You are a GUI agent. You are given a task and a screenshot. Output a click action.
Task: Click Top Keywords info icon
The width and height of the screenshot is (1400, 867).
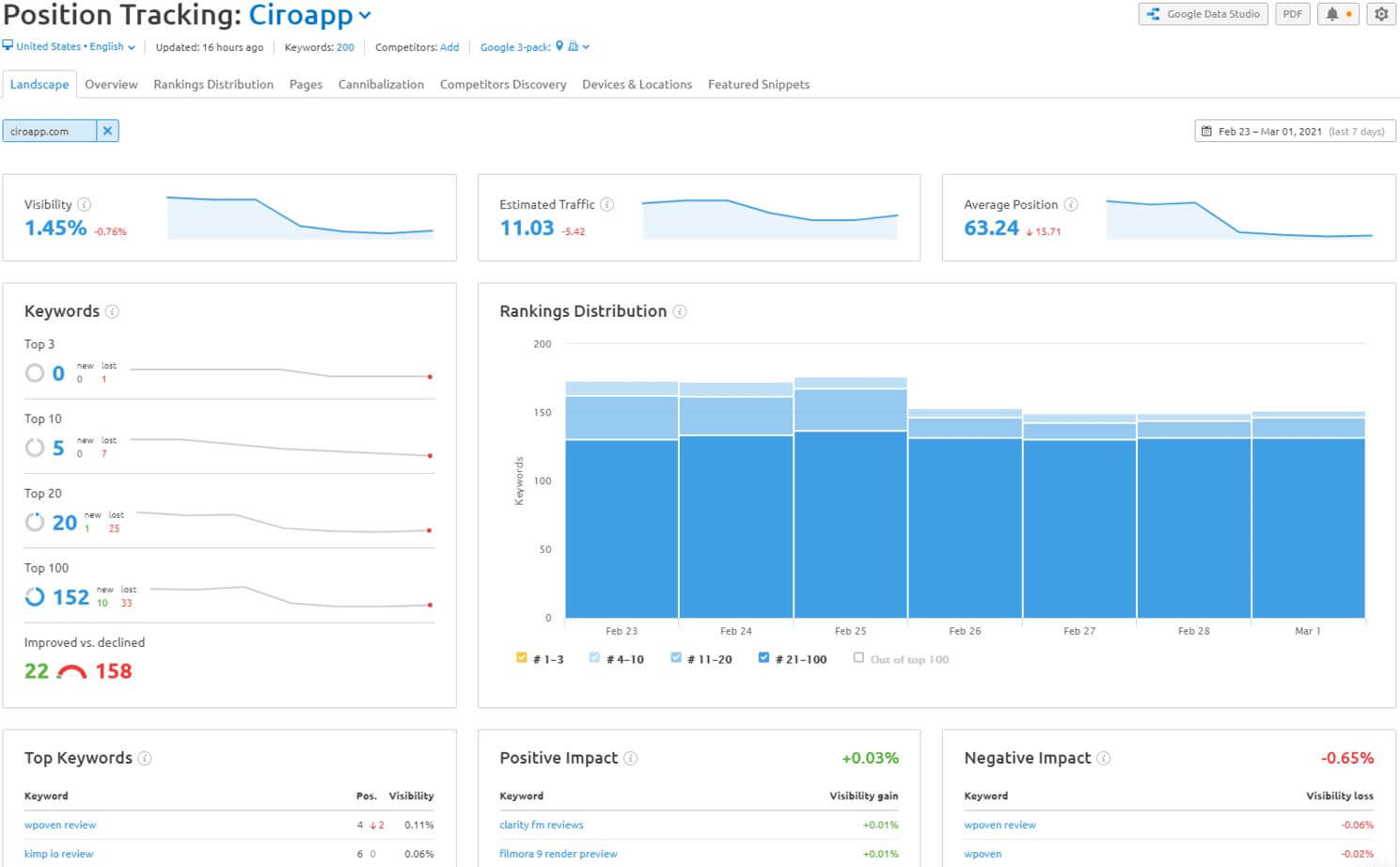click(145, 758)
